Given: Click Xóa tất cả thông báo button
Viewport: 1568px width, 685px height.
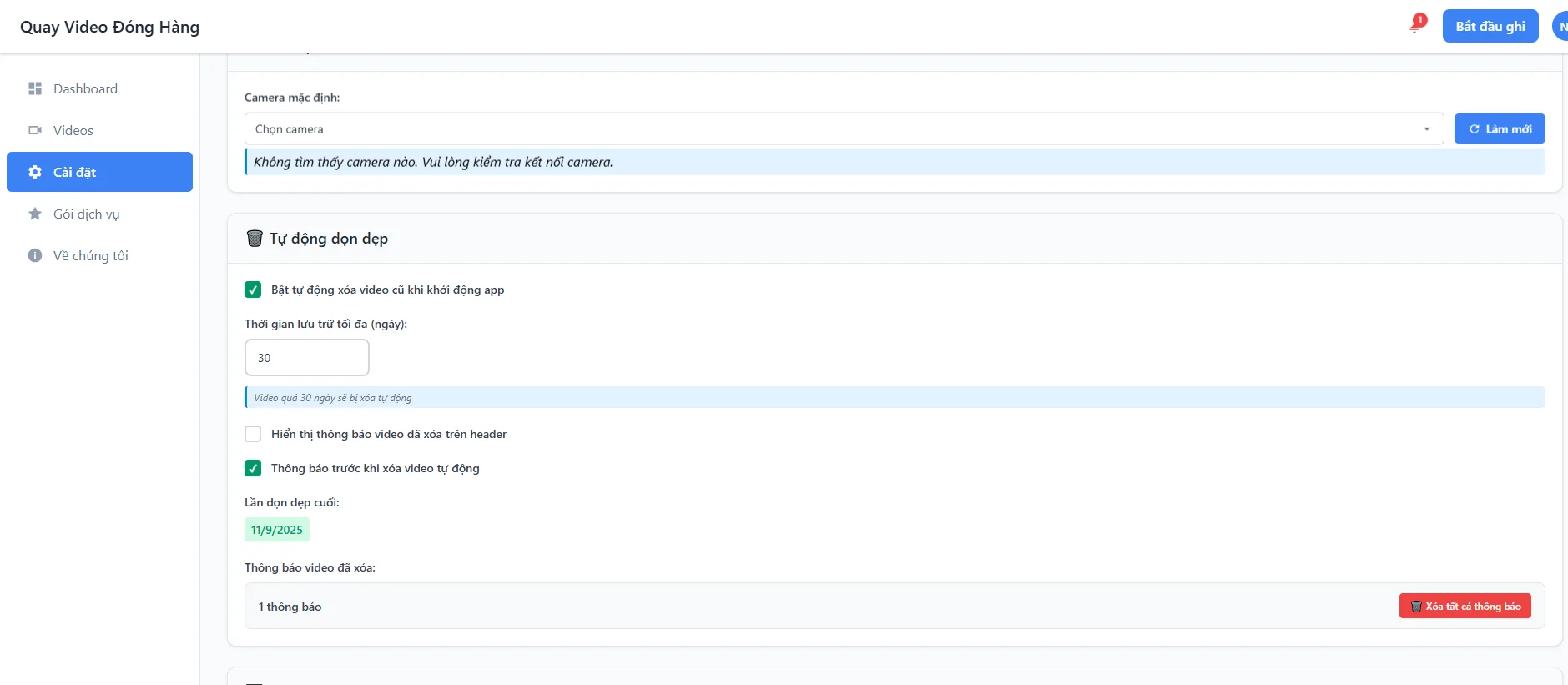Looking at the screenshot, I should coord(1465,606).
